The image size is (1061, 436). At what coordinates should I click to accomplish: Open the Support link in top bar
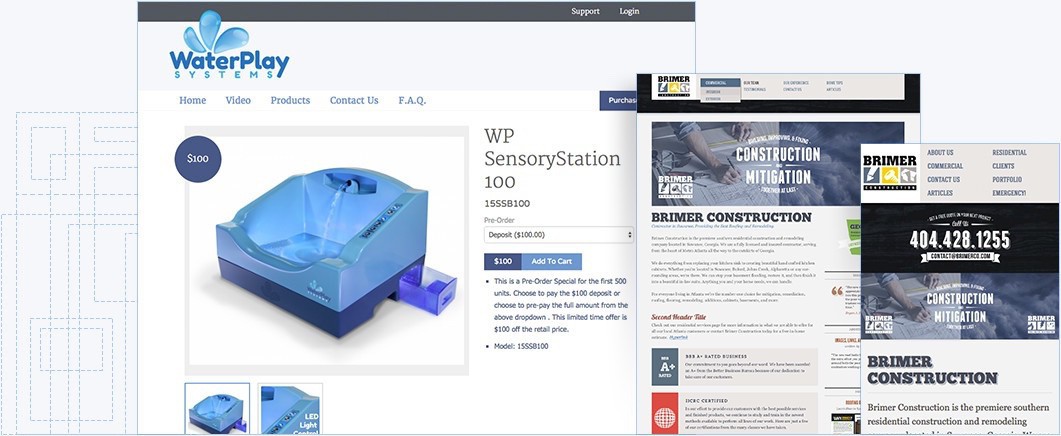[x=585, y=12]
